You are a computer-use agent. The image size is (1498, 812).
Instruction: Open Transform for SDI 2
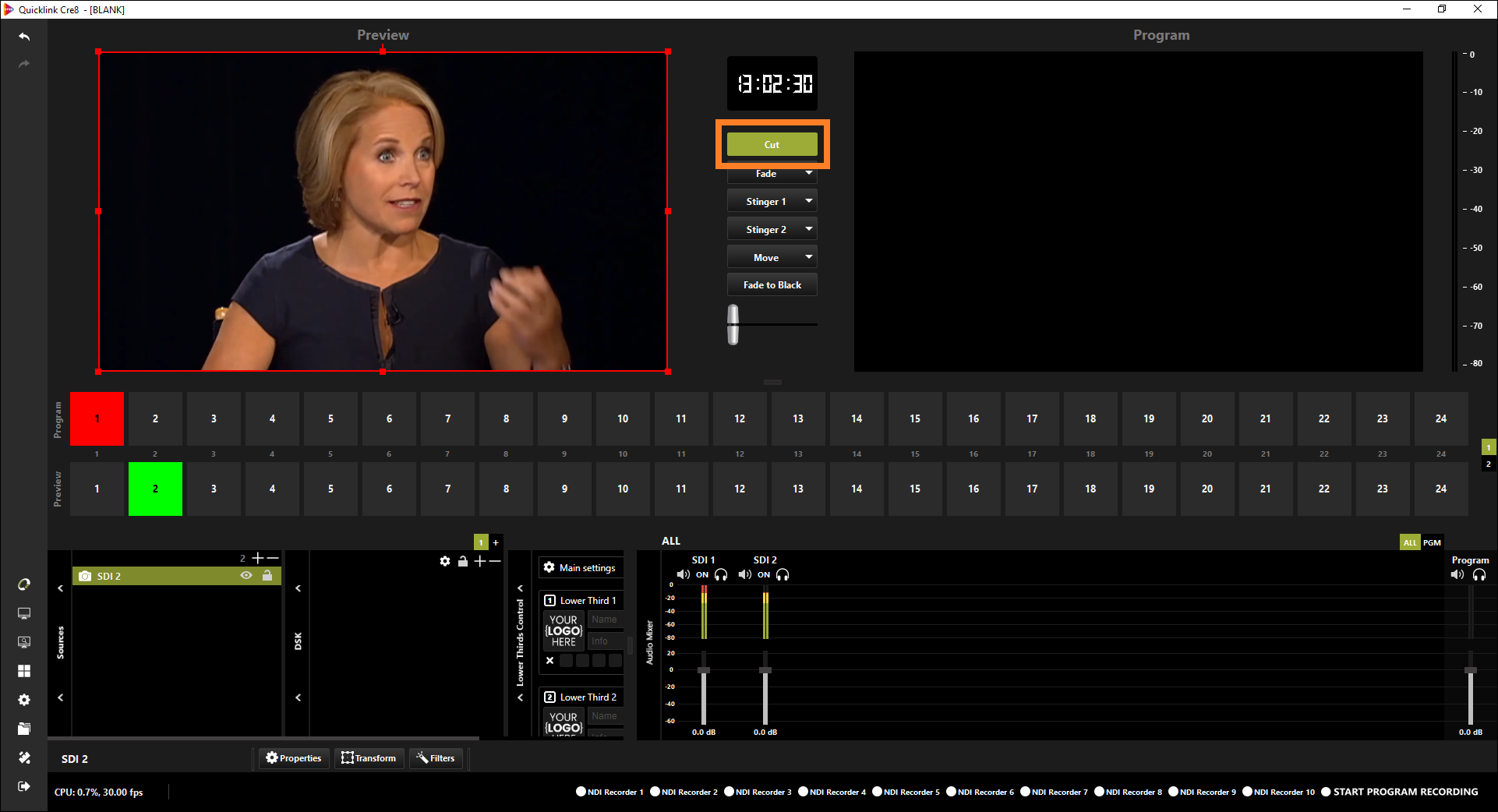pos(369,758)
